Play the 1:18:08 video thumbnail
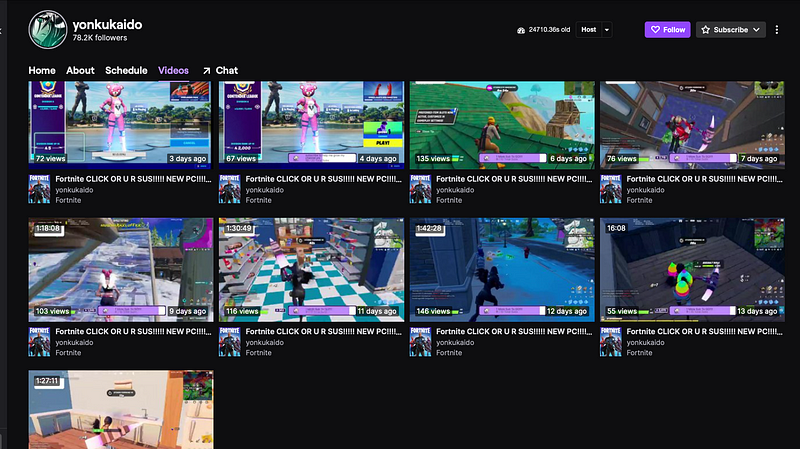 (x=121, y=270)
